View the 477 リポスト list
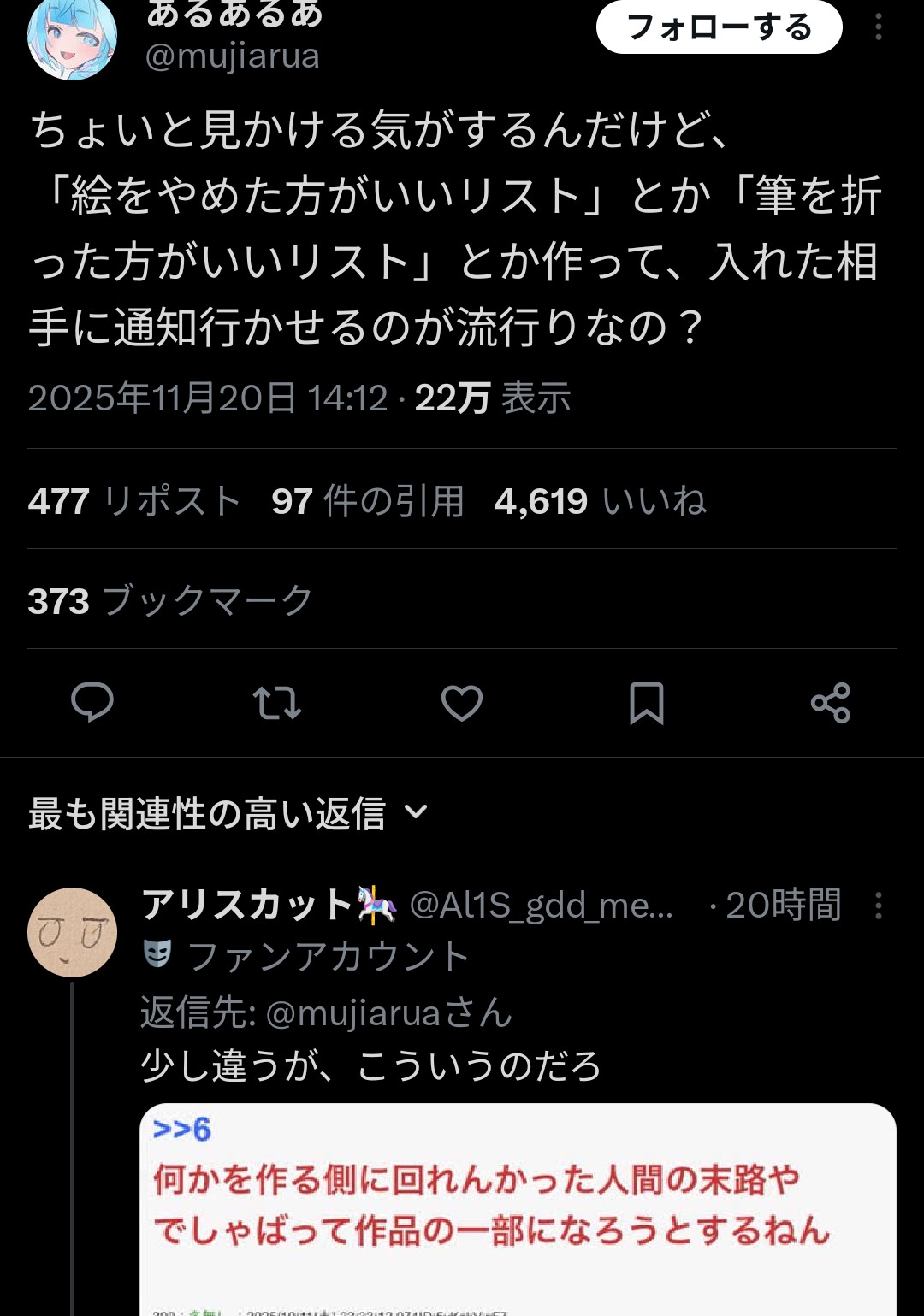924x1316 pixels. (x=134, y=501)
